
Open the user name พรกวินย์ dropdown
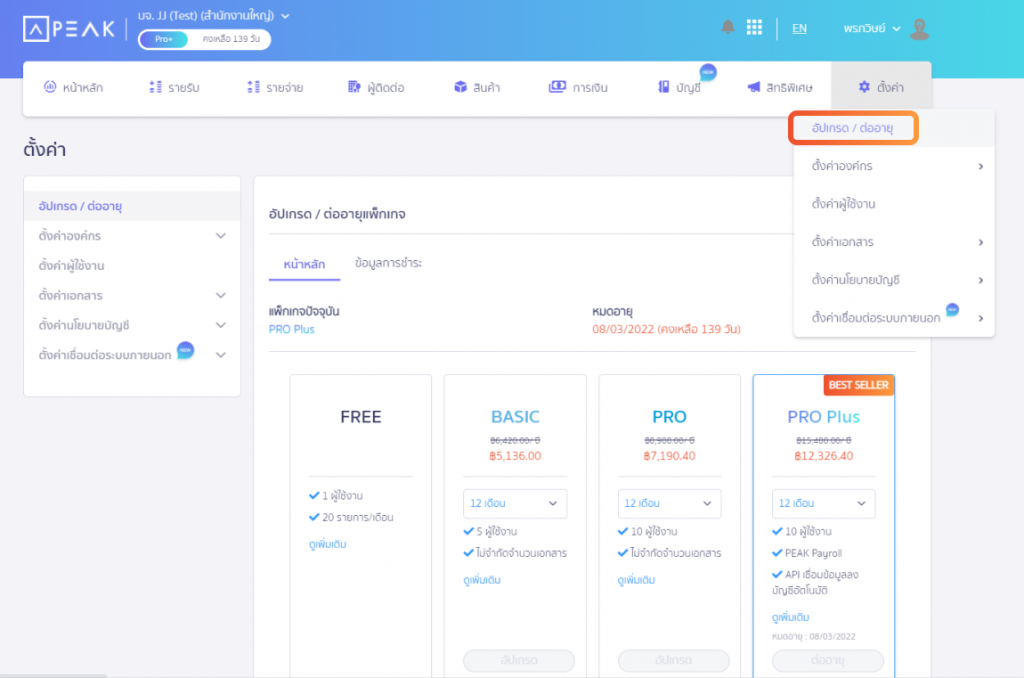tap(872, 29)
